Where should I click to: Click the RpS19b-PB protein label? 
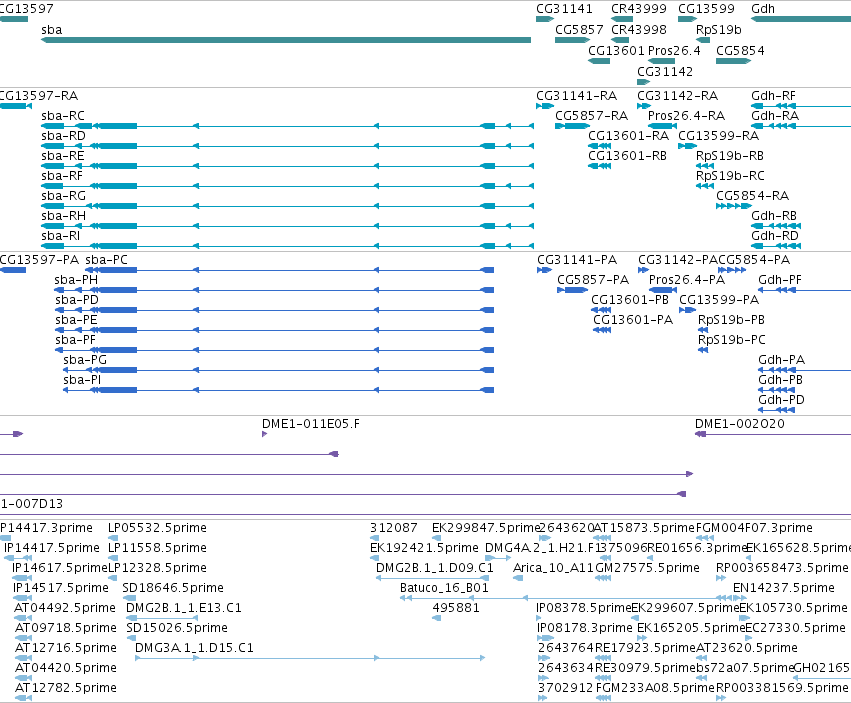click(731, 320)
